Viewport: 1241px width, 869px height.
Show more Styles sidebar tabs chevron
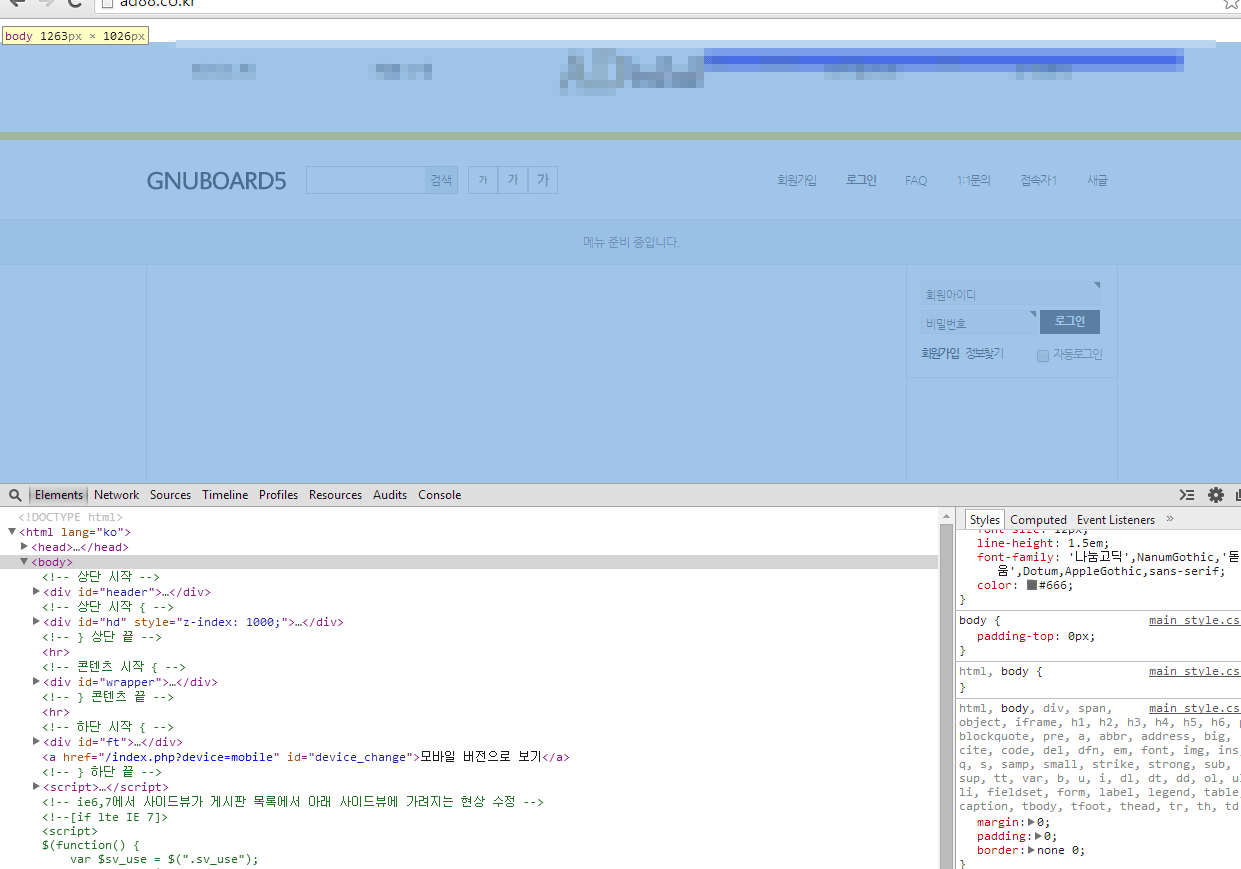pyautogui.click(x=1170, y=519)
